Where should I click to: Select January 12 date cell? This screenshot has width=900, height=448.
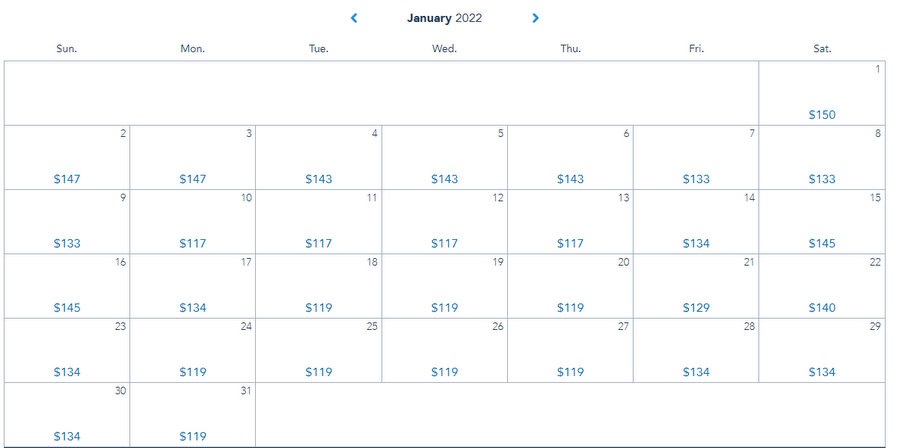[x=445, y=222]
